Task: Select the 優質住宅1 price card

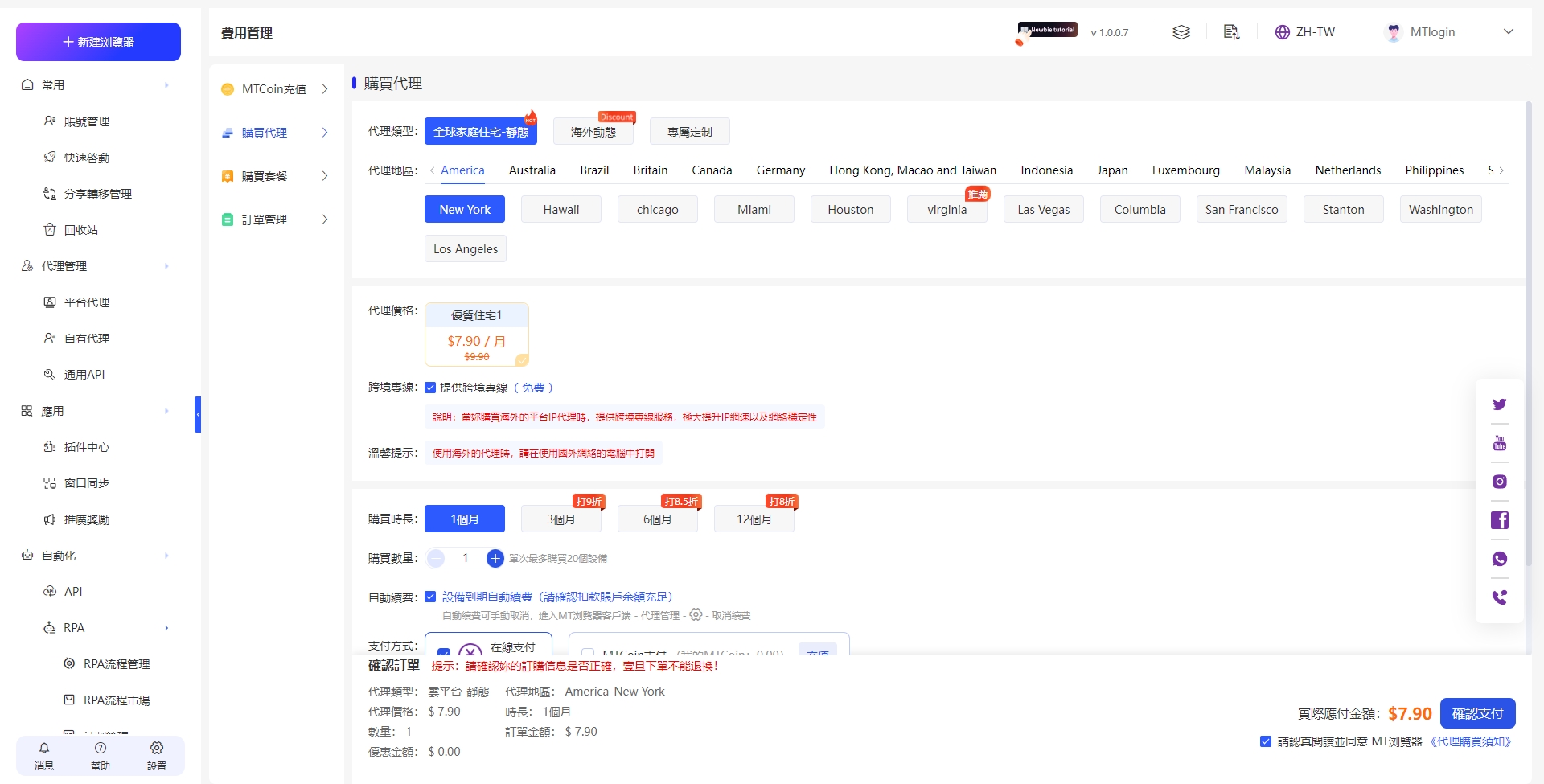Action: point(476,335)
